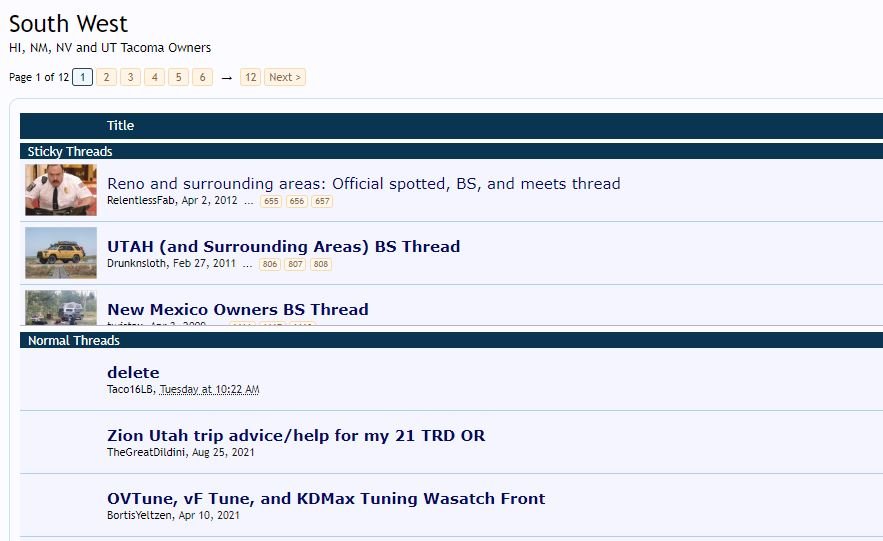Screen dimensions: 883x541
Task: Go to page 2 of threads
Action: coord(106,77)
